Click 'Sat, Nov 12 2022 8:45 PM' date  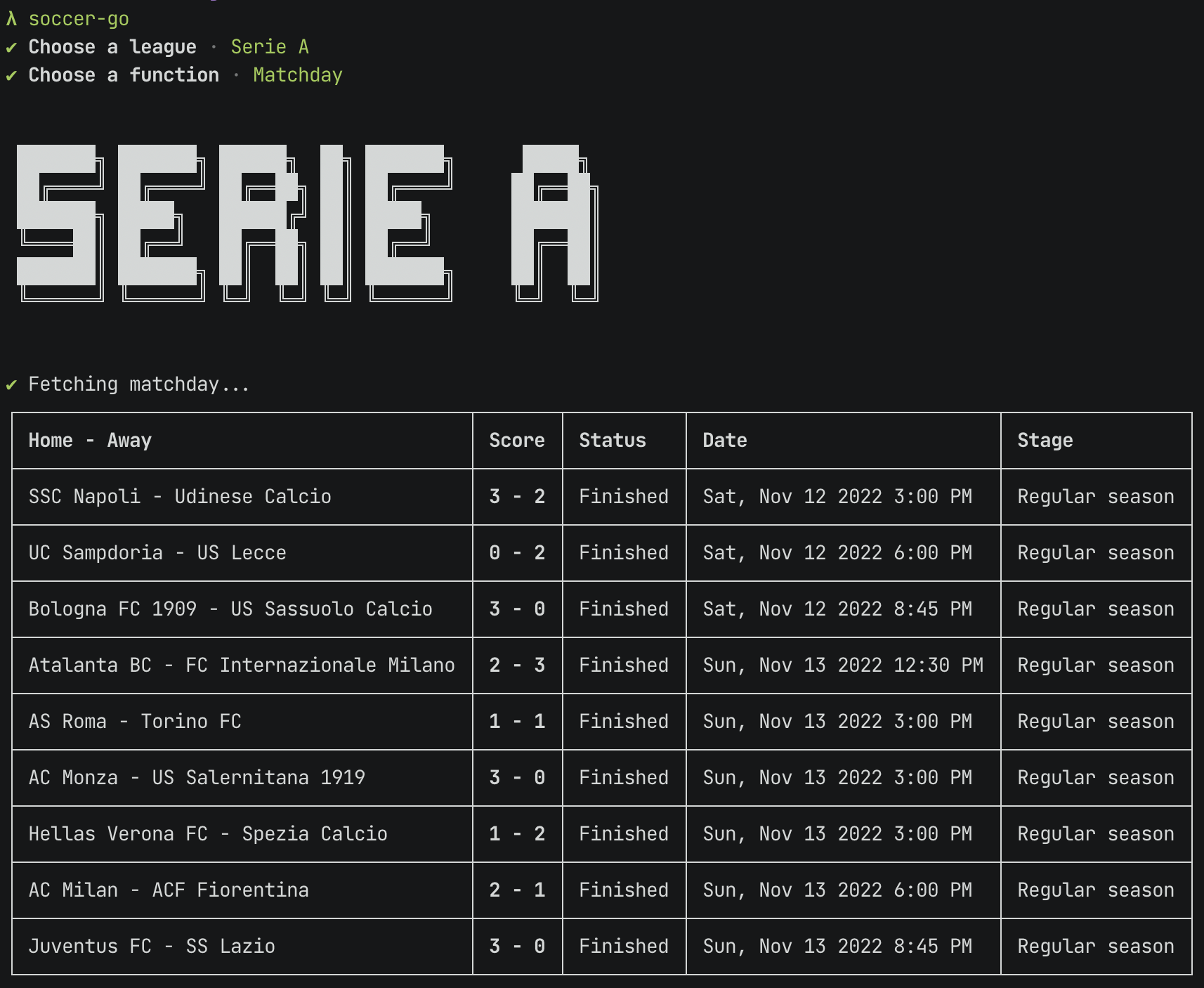tap(837, 609)
